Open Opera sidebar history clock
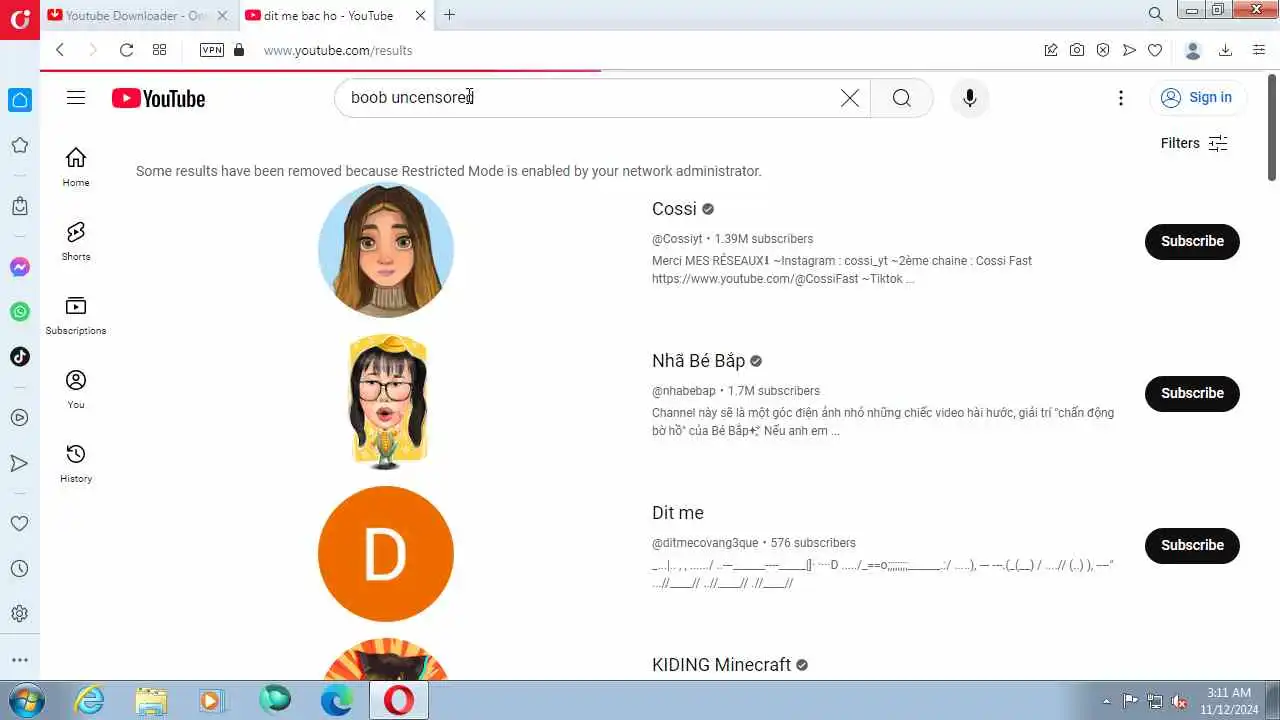Viewport: 1280px width, 720px height. 20,569
